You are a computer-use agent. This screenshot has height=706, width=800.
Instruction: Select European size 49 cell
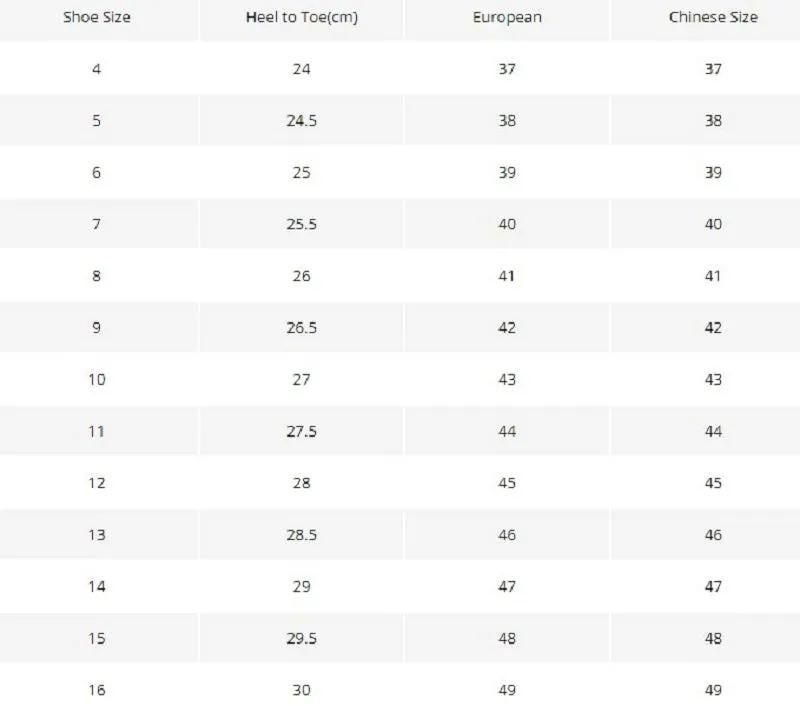click(507, 690)
